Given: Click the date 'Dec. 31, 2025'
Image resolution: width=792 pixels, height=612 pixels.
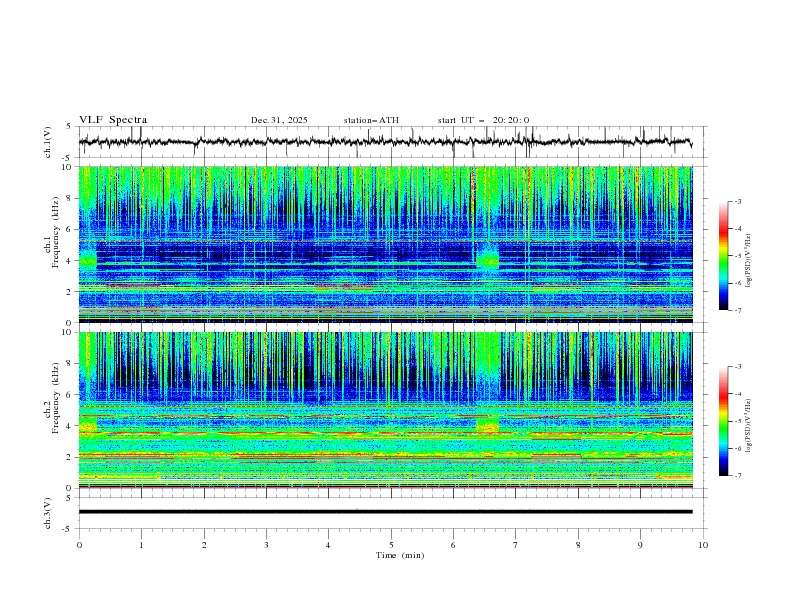Looking at the screenshot, I should point(279,120).
